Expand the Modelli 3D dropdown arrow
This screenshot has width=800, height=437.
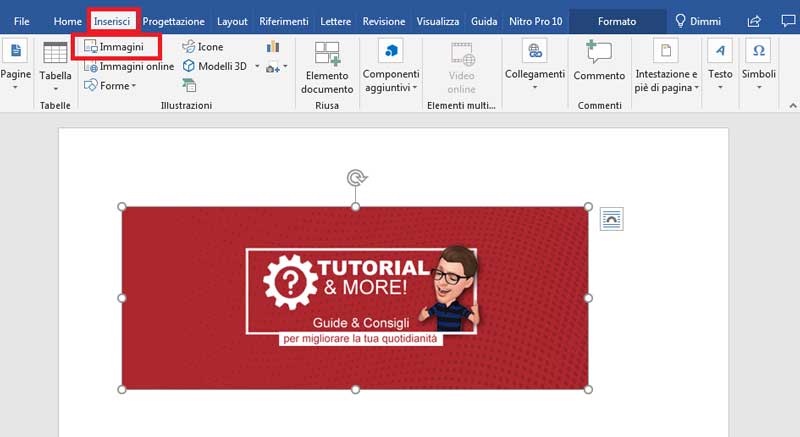257,66
